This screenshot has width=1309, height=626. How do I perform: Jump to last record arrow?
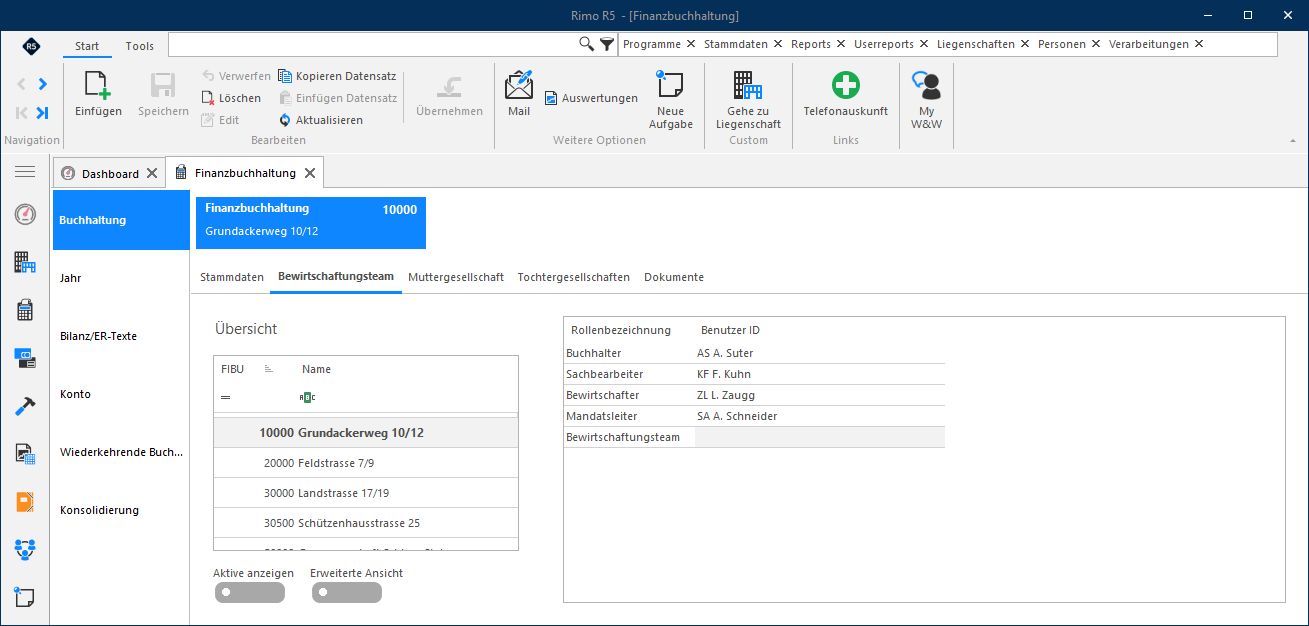[x=42, y=113]
